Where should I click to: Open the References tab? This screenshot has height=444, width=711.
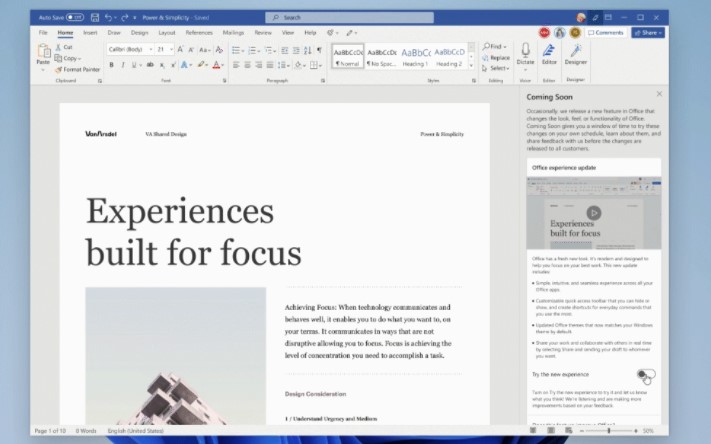[x=198, y=32]
